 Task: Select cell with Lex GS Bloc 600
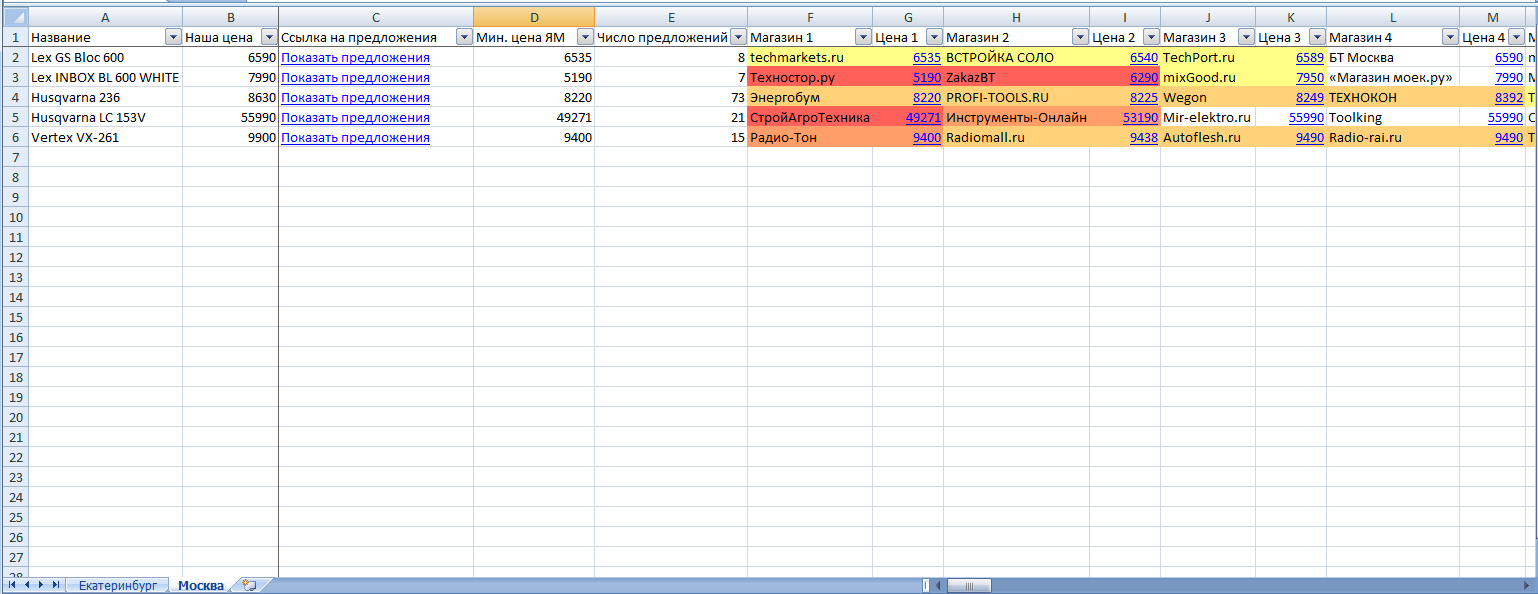105,57
